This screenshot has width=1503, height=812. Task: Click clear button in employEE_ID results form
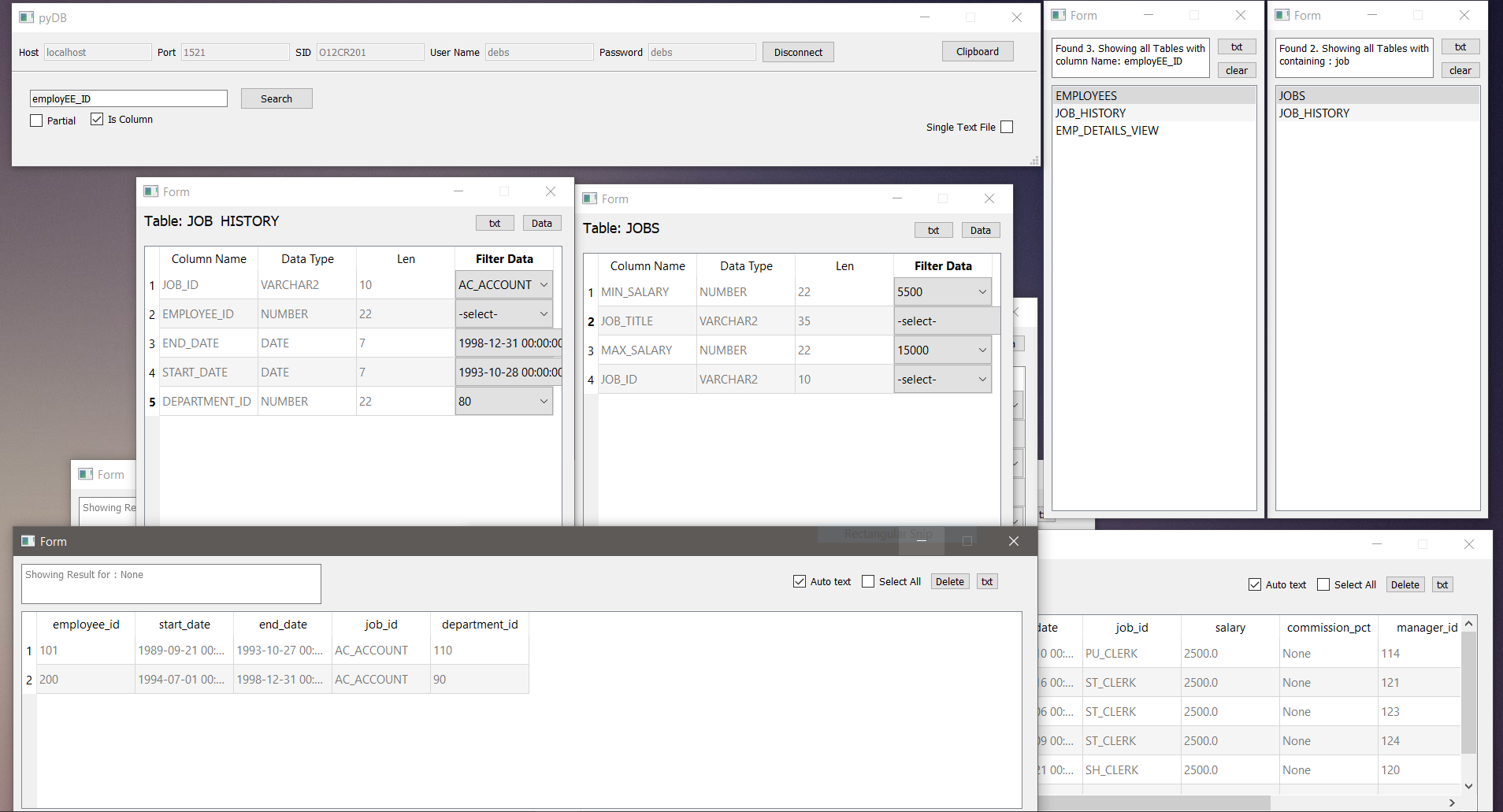click(x=1237, y=70)
